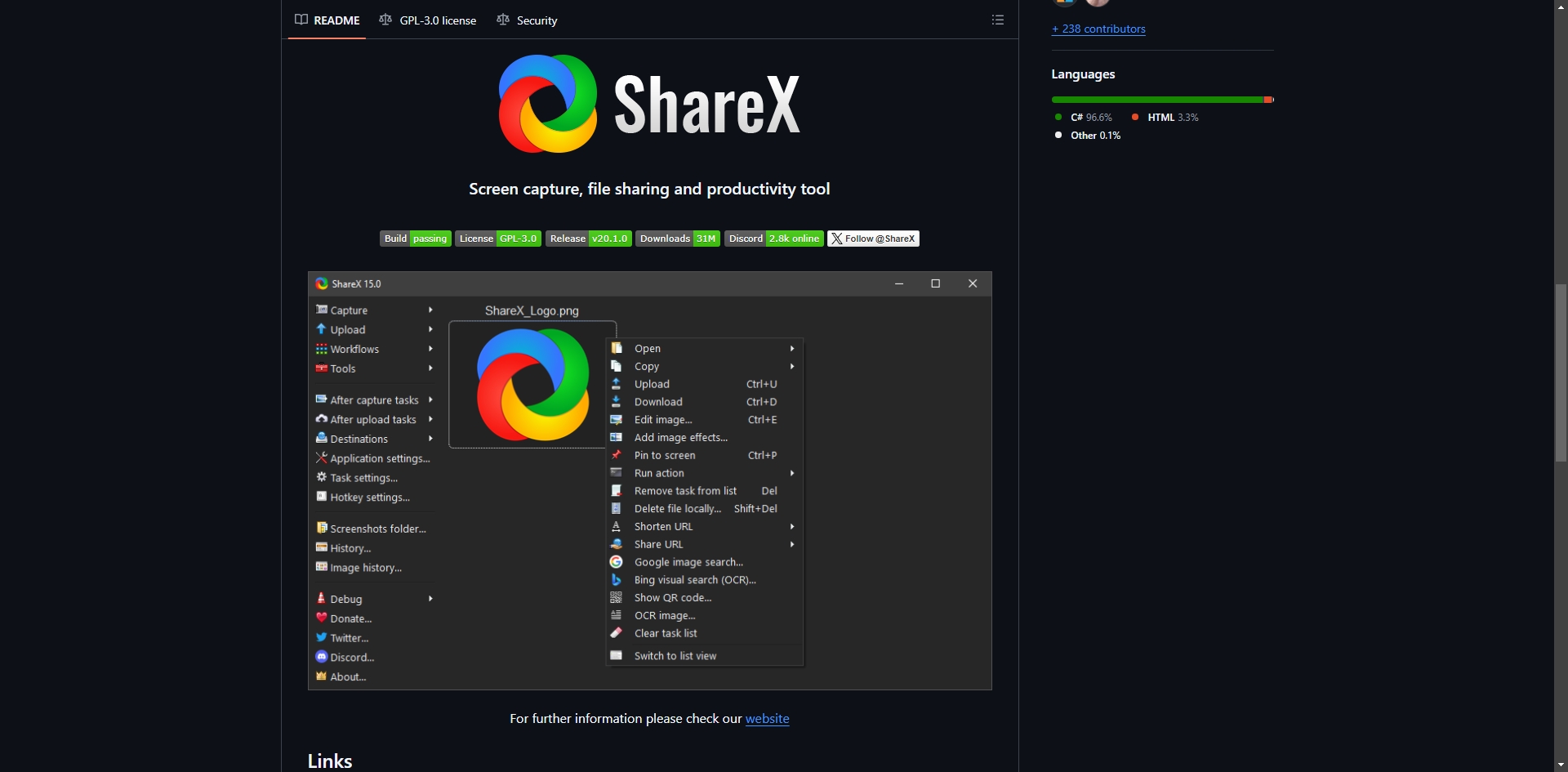
Task: Open the HTML 3.3% language link
Action: click(x=1165, y=117)
